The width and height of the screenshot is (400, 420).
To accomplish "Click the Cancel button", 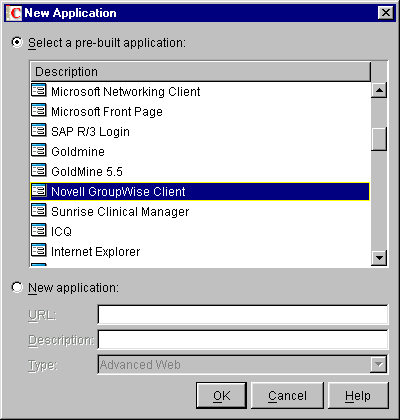I will click(x=287, y=396).
